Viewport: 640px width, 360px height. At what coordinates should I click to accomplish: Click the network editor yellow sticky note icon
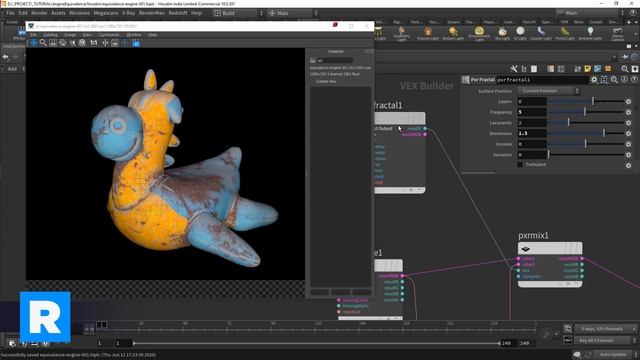tap(587, 69)
